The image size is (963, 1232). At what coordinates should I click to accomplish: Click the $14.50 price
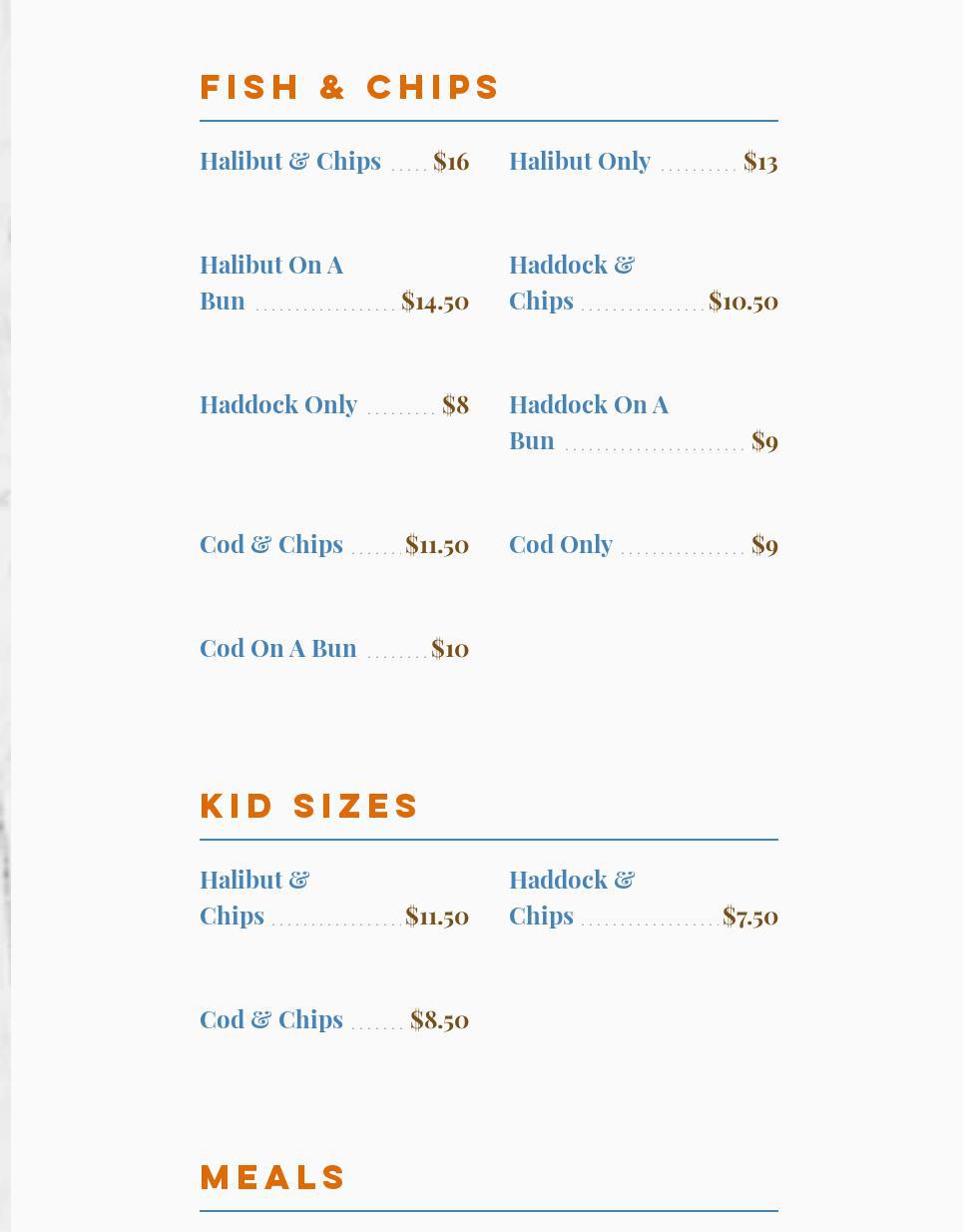435,301
